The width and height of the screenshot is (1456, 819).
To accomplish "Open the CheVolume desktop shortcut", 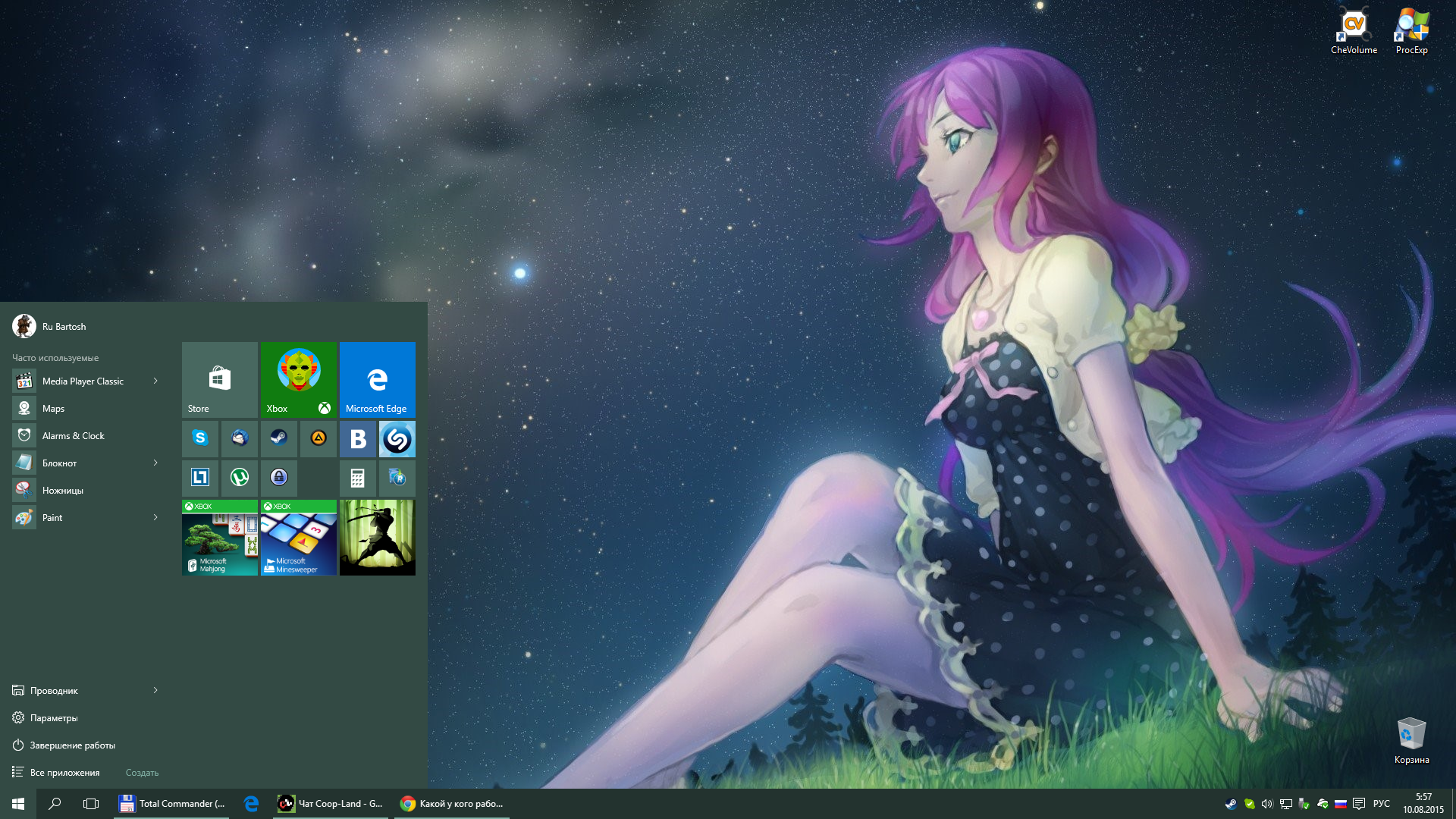I will point(1354,31).
